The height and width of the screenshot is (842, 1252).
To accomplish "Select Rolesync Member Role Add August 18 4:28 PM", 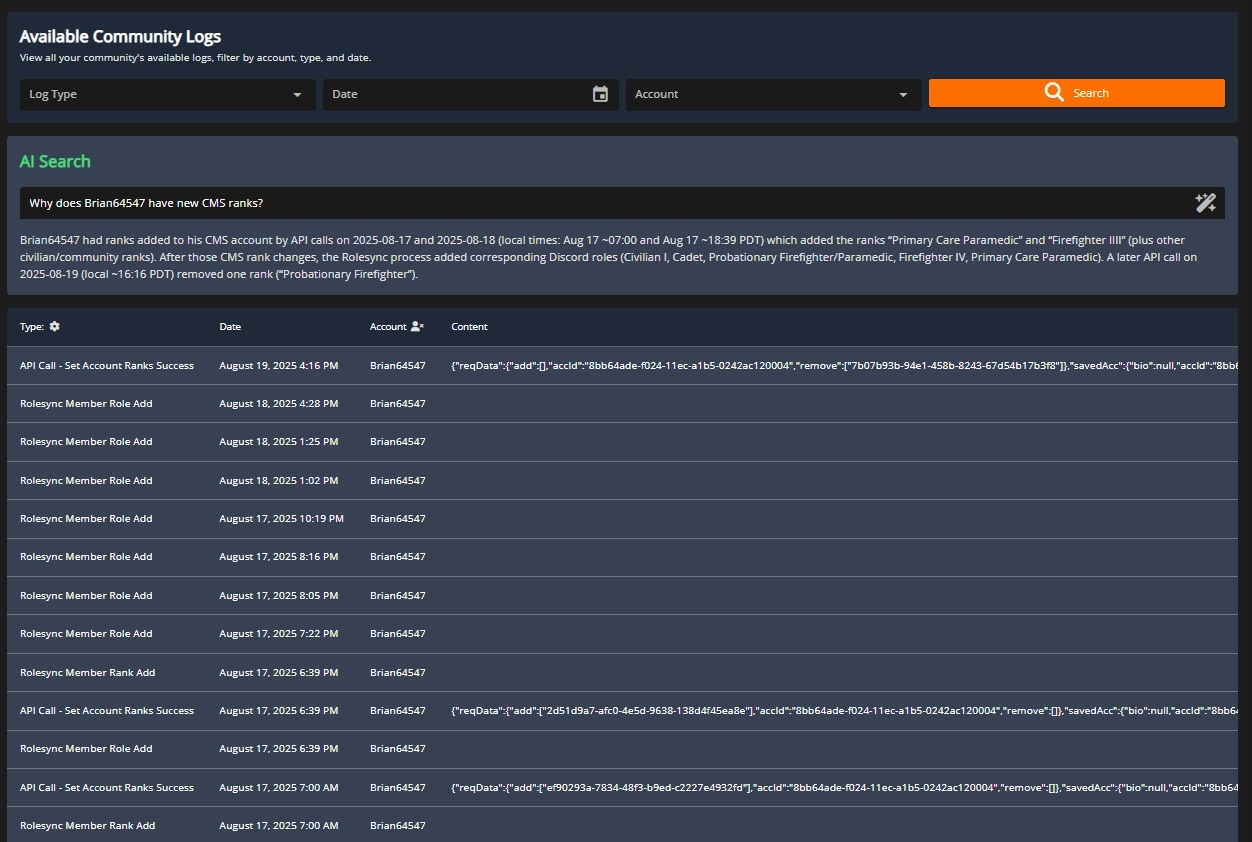I will (x=86, y=404).
